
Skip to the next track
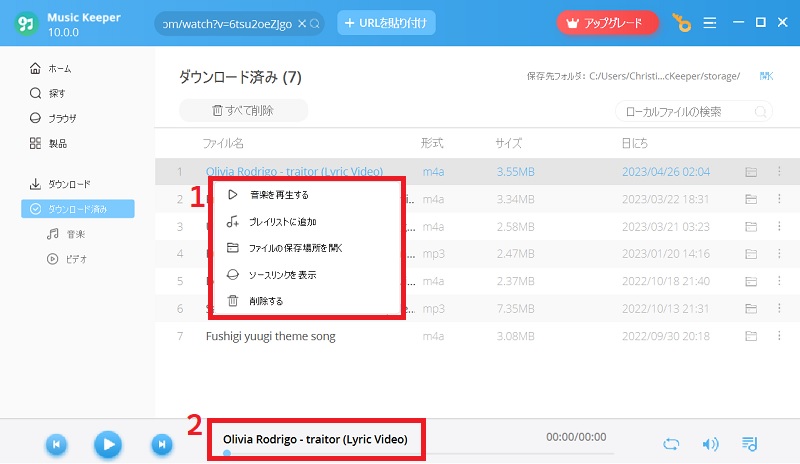pos(162,445)
